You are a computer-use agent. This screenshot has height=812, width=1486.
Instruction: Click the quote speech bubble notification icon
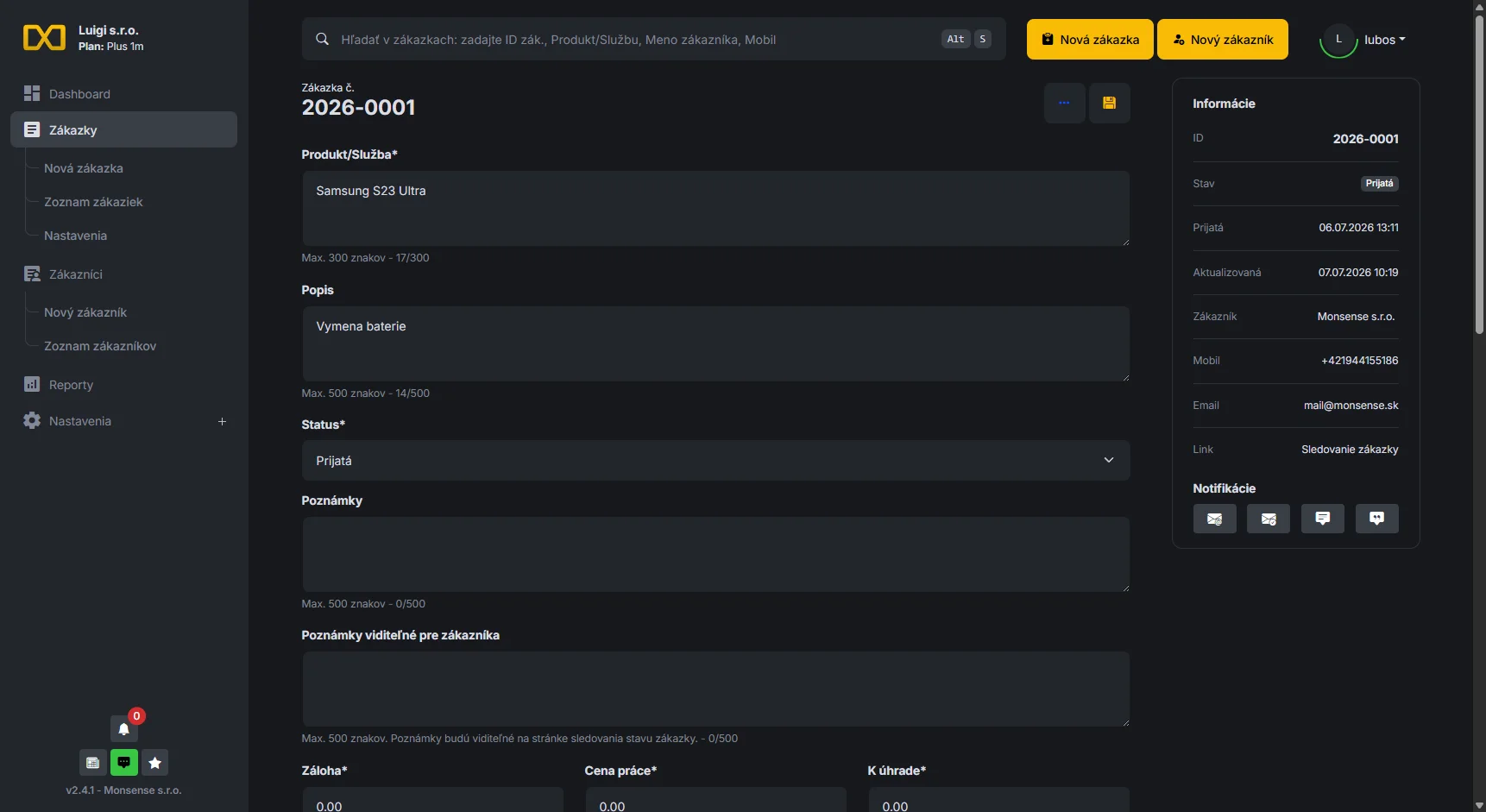pyautogui.click(x=1376, y=519)
